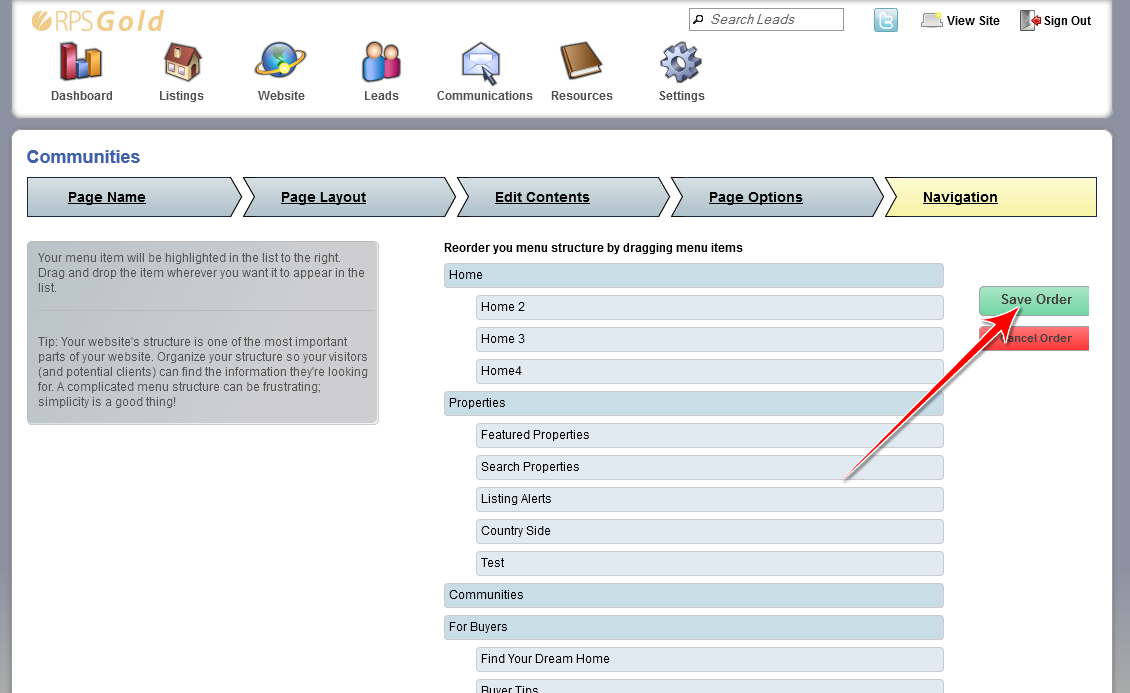This screenshot has width=1130, height=693.
Task: Click the Website label
Action: pos(281,96)
